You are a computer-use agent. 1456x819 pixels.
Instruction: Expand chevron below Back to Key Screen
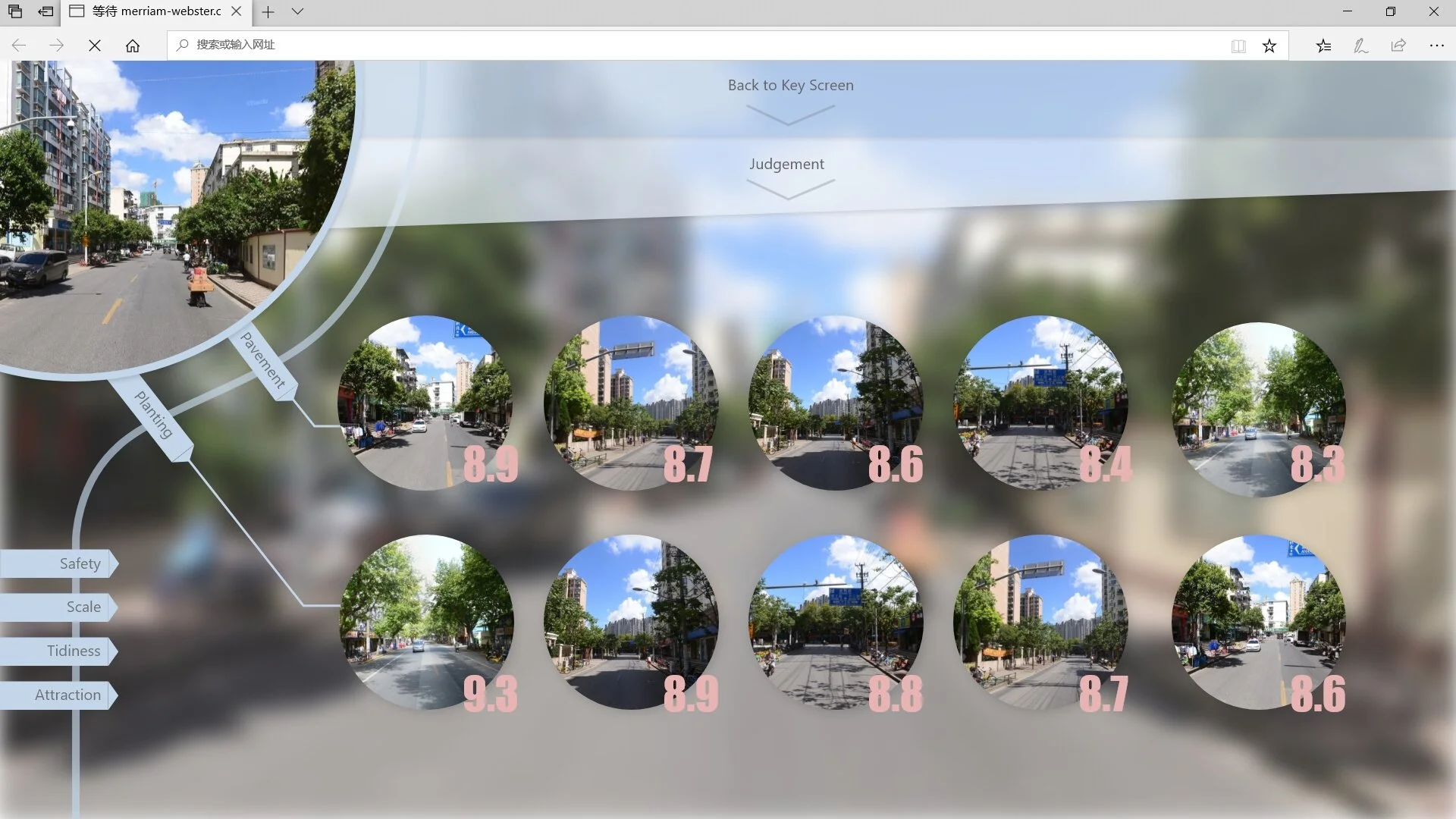(x=789, y=115)
